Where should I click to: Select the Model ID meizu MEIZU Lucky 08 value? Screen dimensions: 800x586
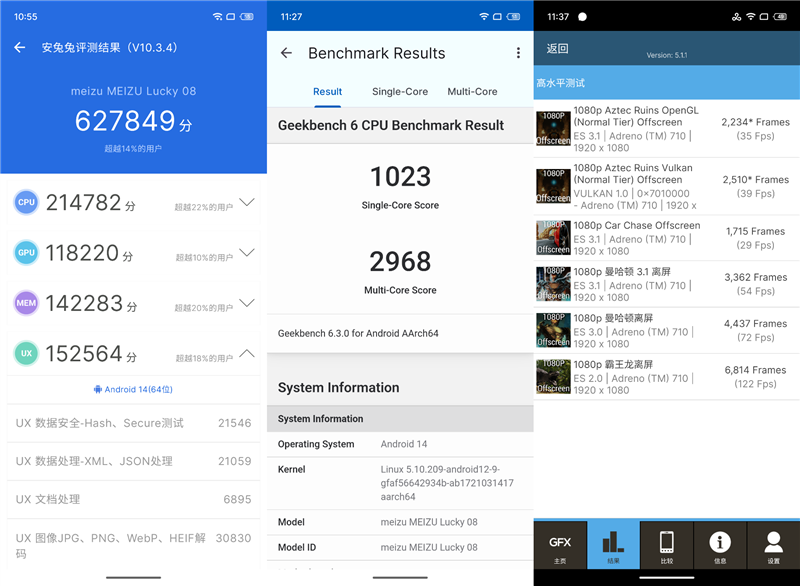point(429,547)
